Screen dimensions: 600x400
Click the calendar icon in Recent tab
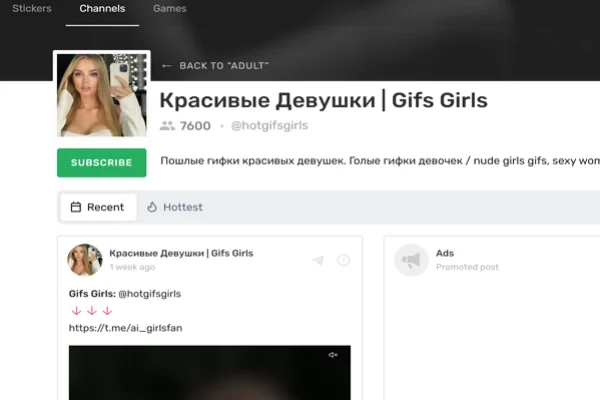(76, 207)
